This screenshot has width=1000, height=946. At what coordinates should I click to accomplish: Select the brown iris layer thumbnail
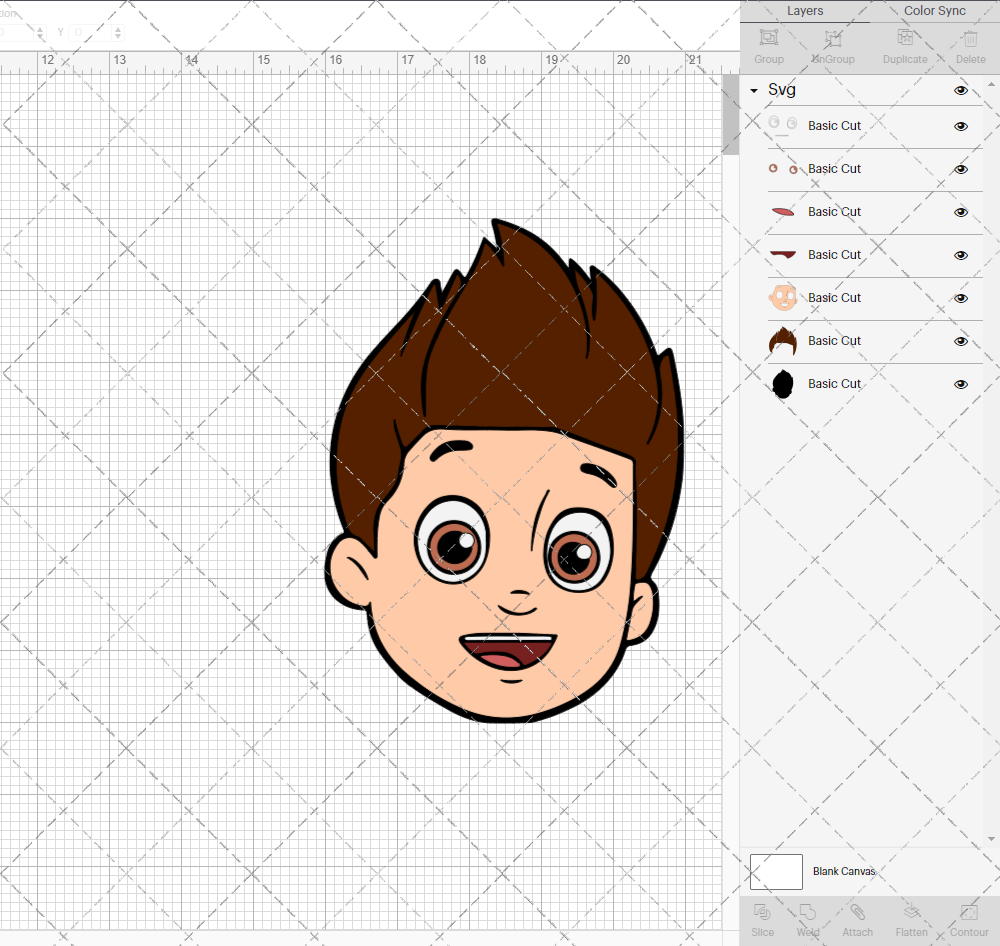pyautogui.click(x=783, y=169)
